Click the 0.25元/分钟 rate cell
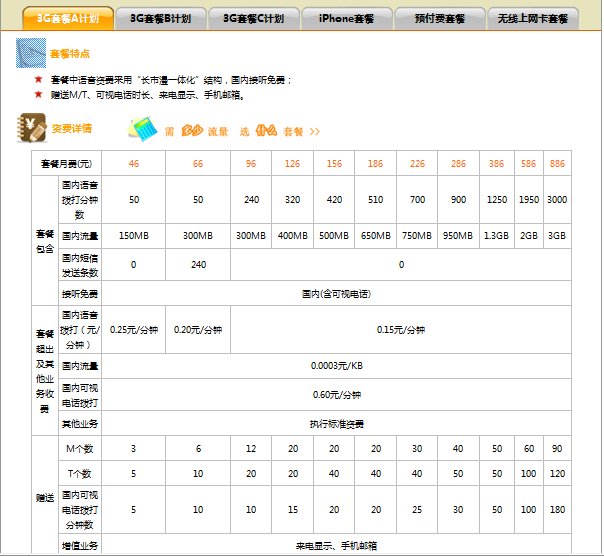604x556 pixels. tap(134, 330)
